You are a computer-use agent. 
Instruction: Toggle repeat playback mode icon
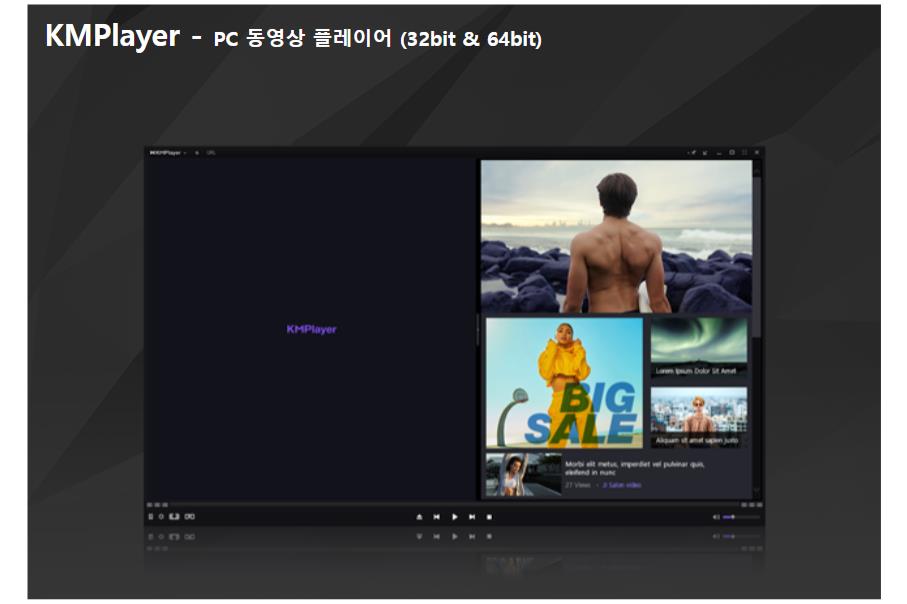(x=188, y=517)
